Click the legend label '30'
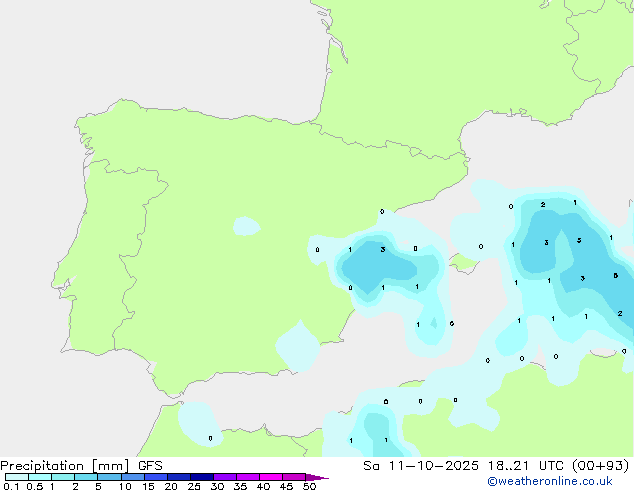Screen dimensions: 634x490 (x=217, y=486)
